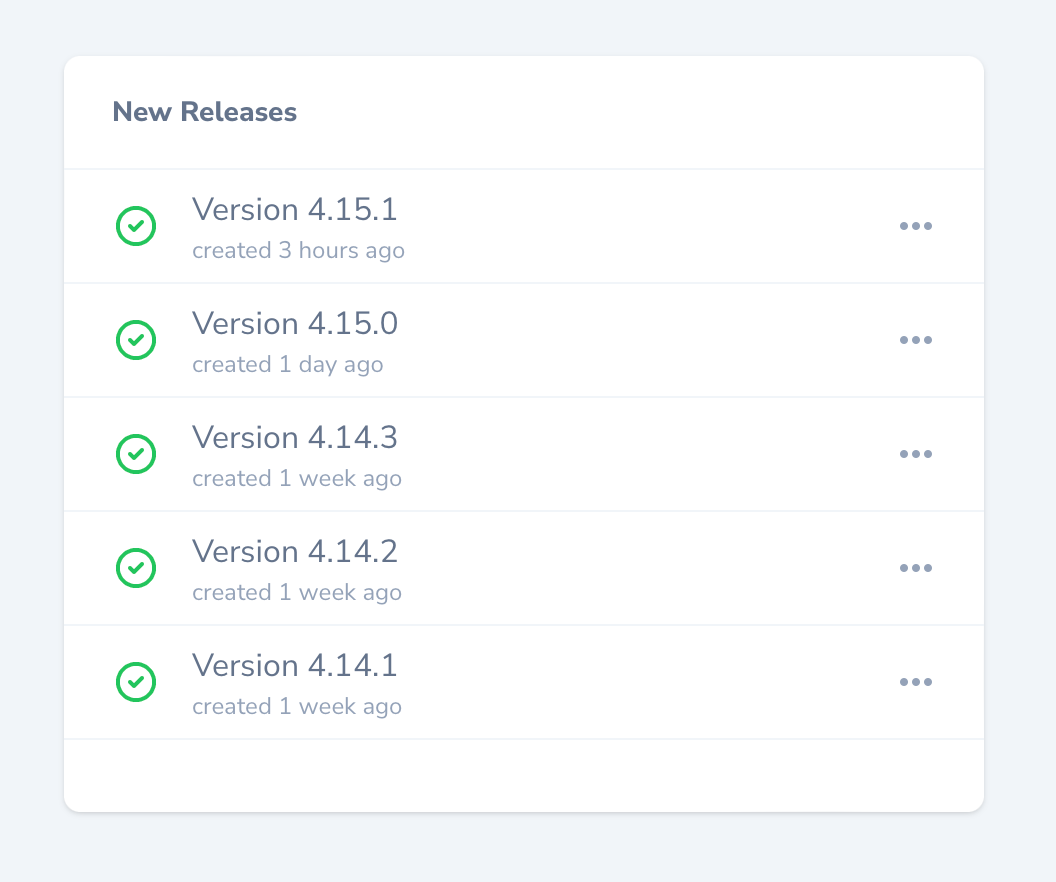Screen dimensions: 1056x882
Task: Select the Version 4.14.3 release title
Action: pyautogui.click(x=294, y=438)
